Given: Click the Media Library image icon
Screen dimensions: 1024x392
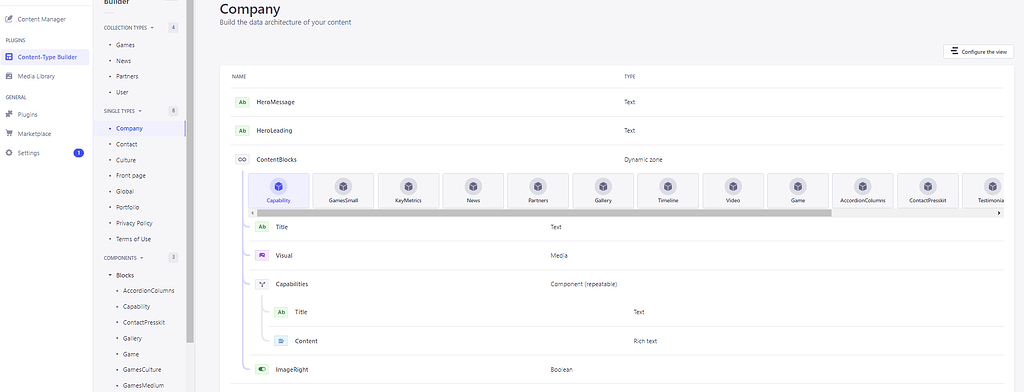Looking at the screenshot, I should coord(9,76).
